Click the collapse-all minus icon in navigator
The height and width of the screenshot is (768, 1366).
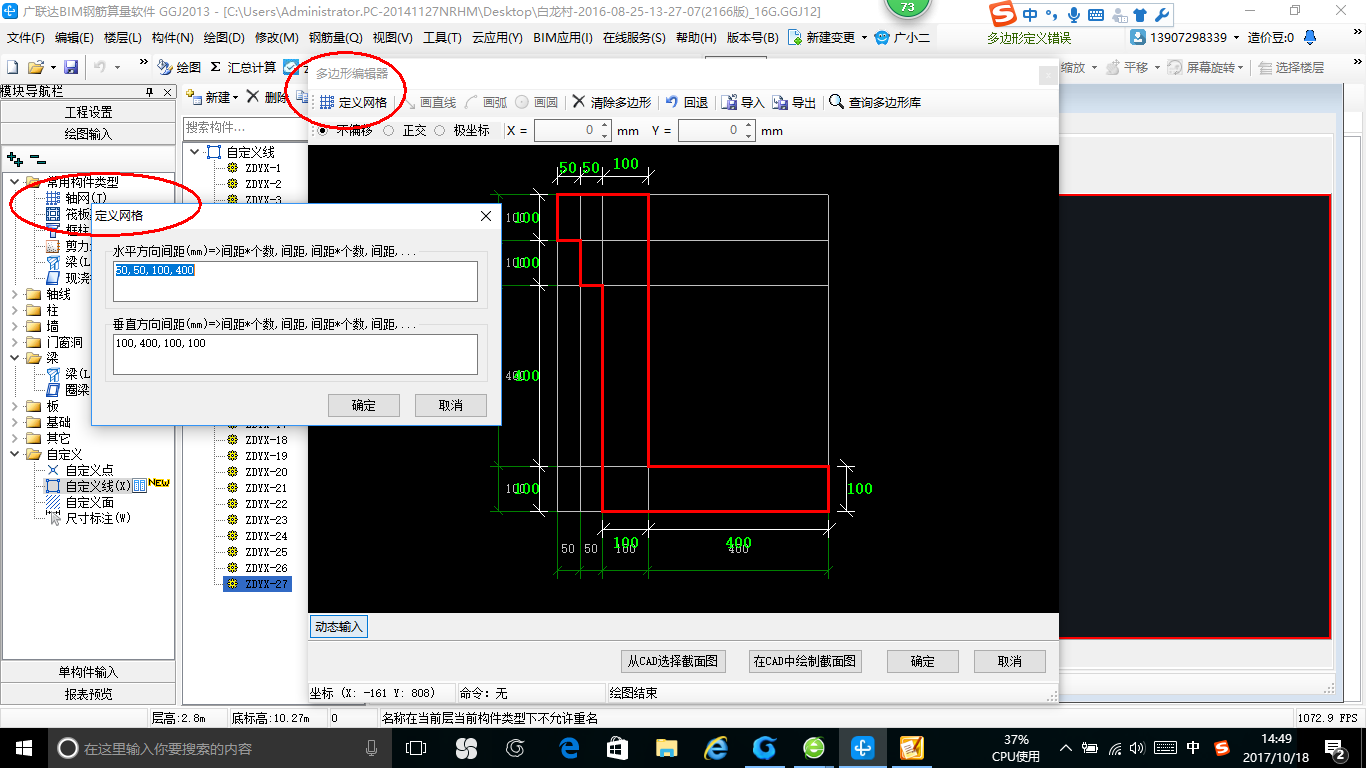coord(37,159)
